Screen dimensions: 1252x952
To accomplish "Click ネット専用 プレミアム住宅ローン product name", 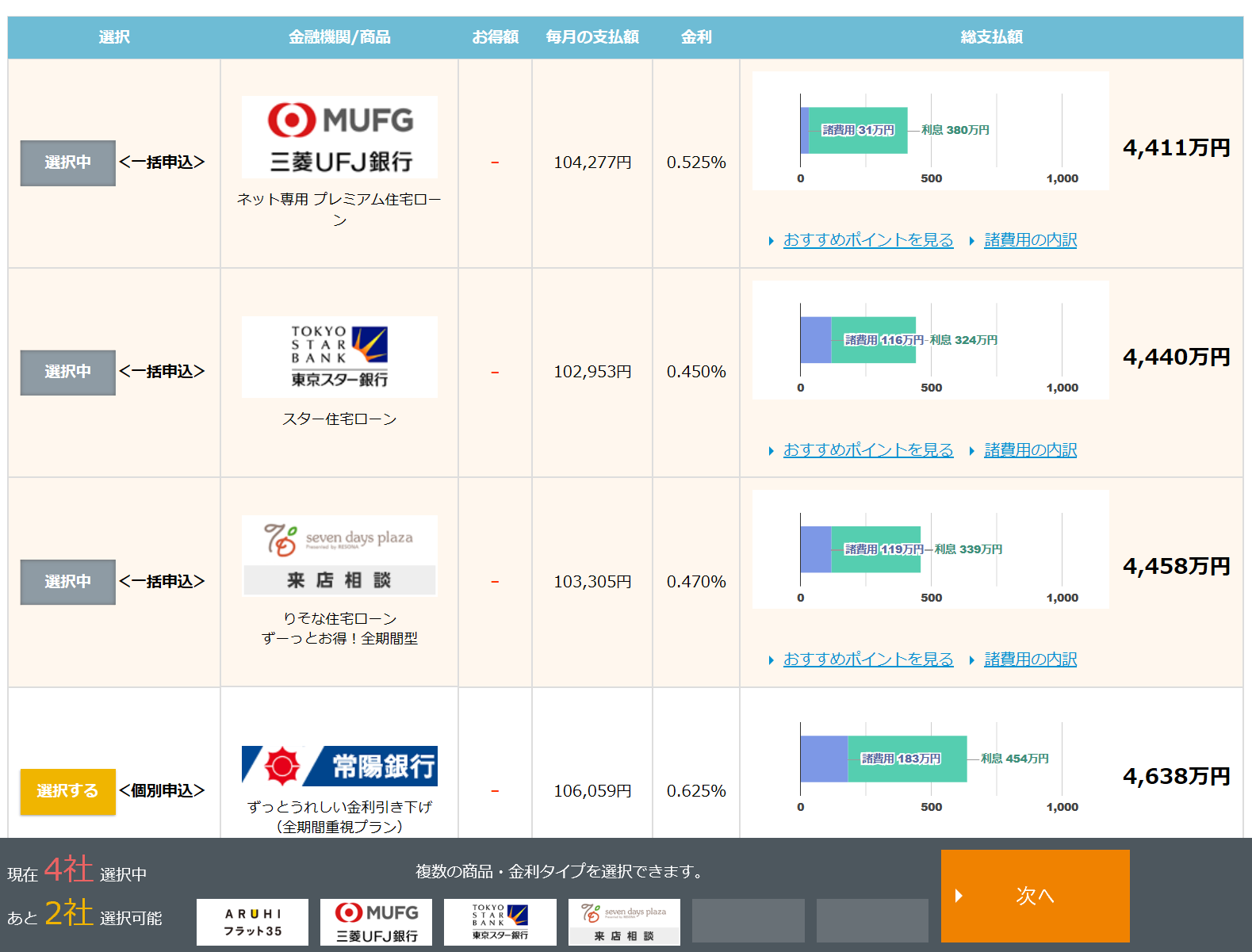I will click(339, 209).
